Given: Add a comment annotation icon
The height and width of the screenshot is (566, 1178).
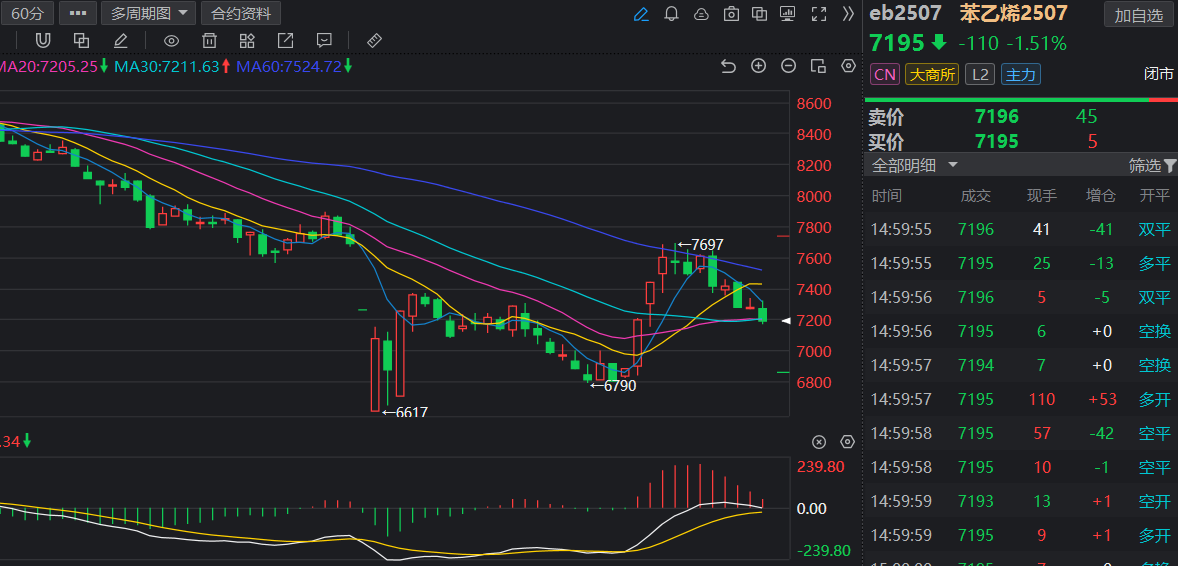Looking at the screenshot, I should (x=325, y=40).
